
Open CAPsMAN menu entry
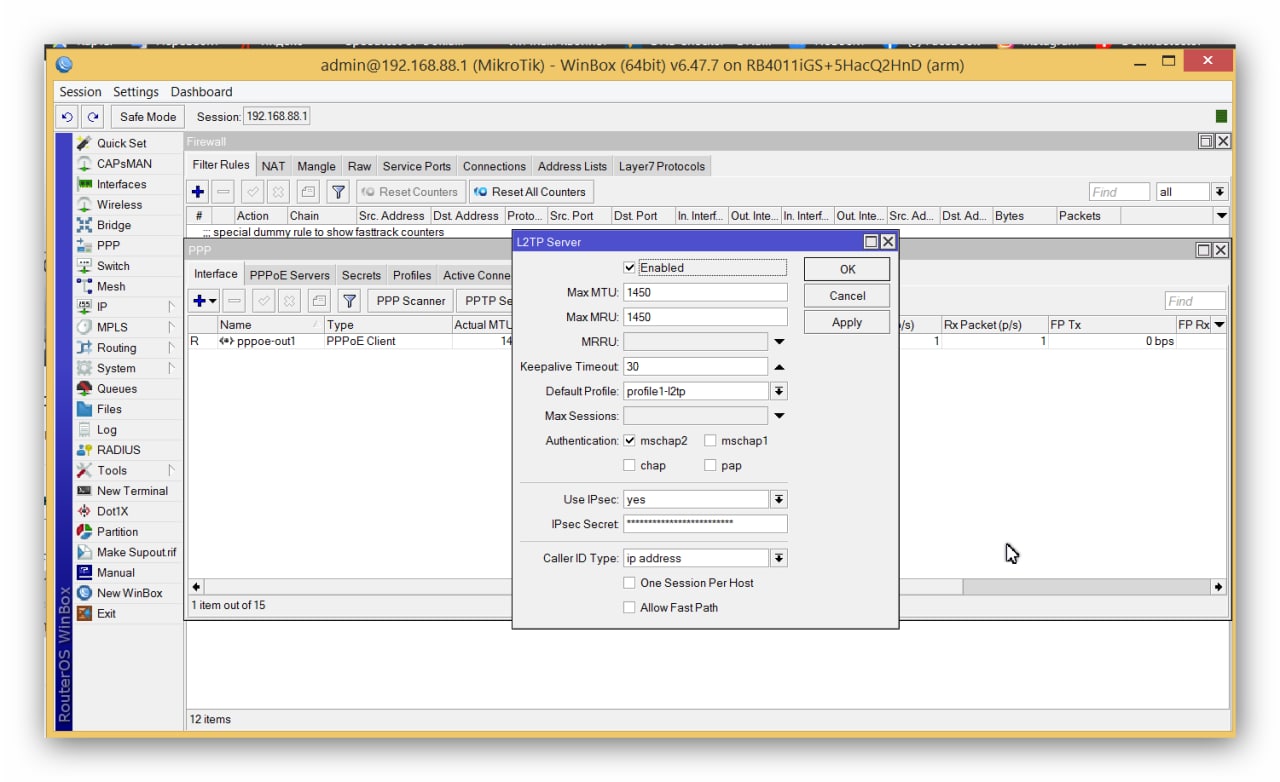point(124,164)
